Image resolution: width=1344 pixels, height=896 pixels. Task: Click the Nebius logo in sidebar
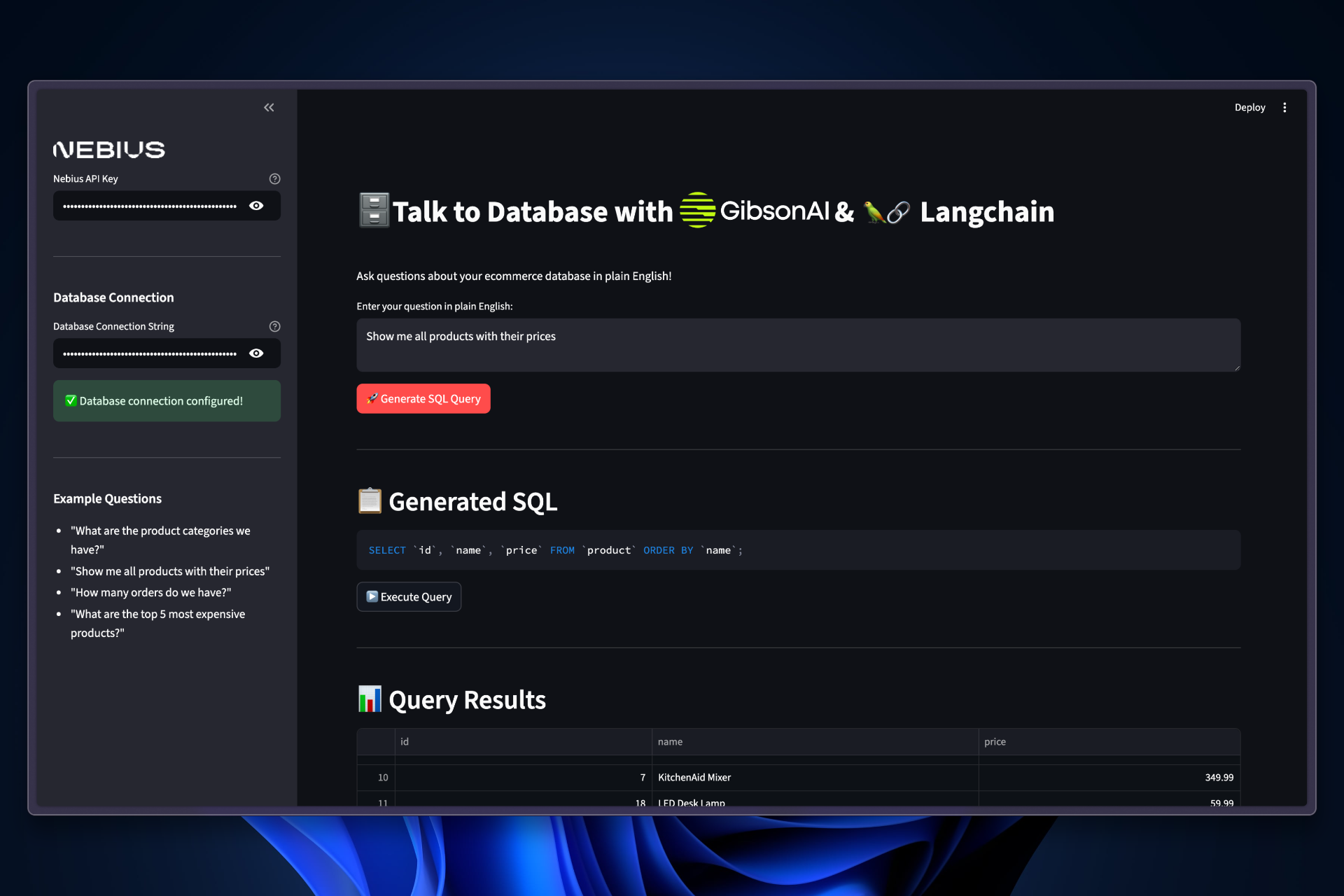coord(109,149)
